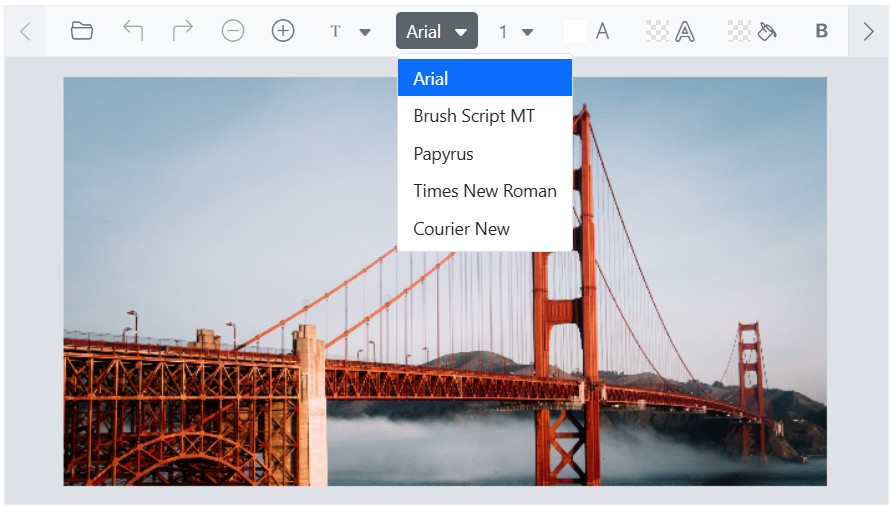This screenshot has width=892, height=507.
Task: Select Papyrus font
Action: coord(485,154)
